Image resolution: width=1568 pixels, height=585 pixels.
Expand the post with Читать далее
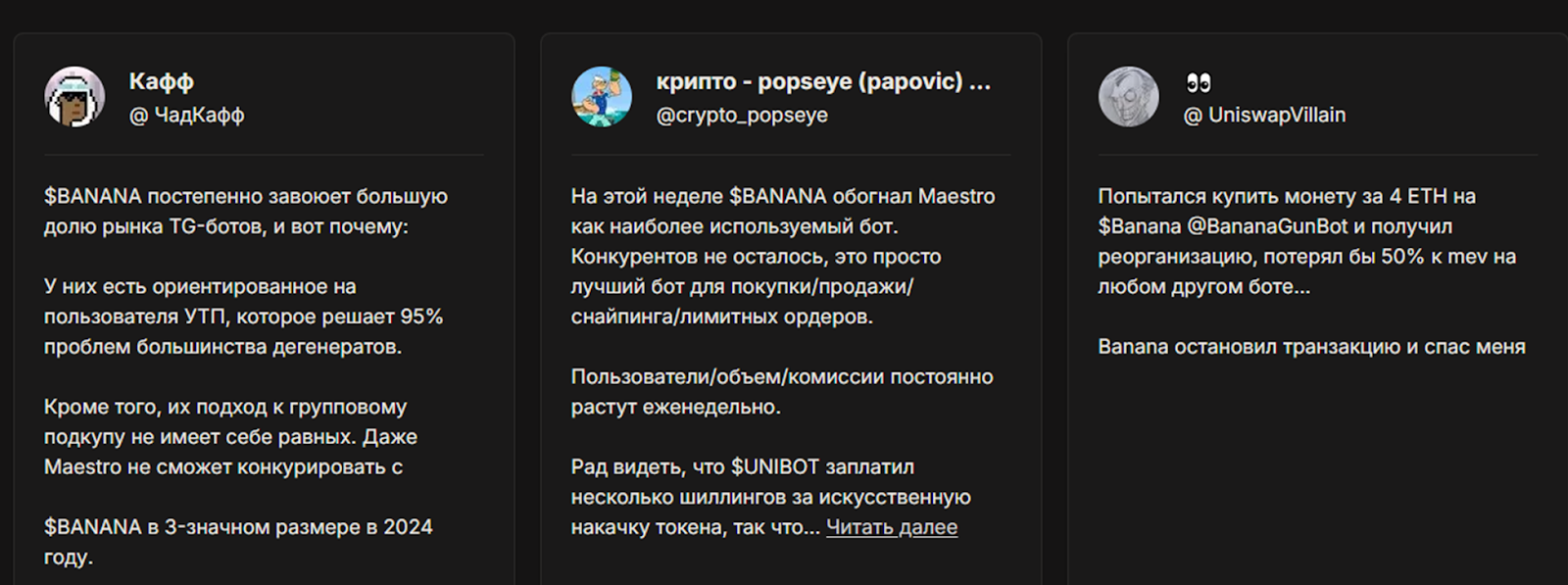point(891,527)
